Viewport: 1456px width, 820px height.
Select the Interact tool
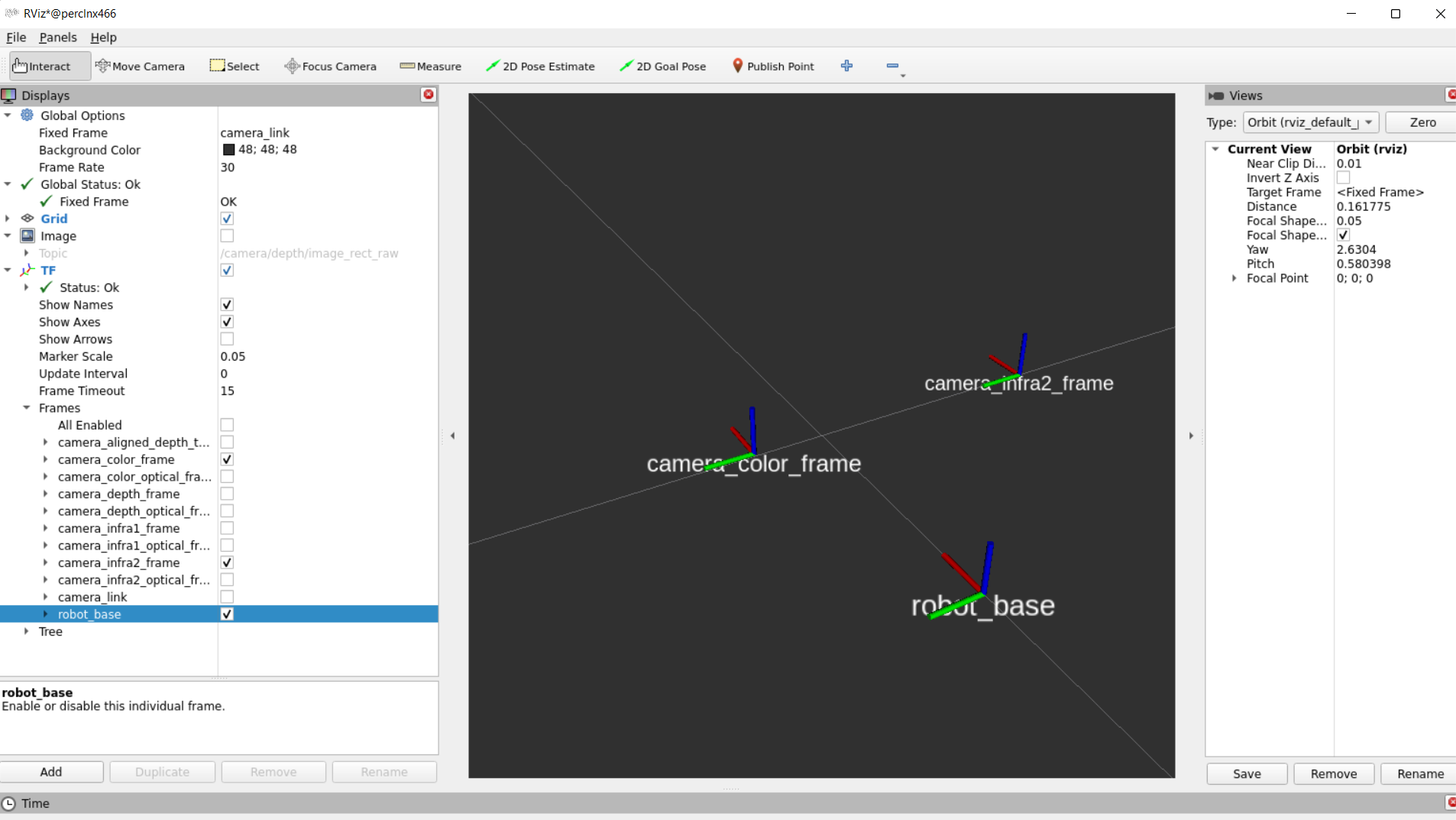point(50,66)
